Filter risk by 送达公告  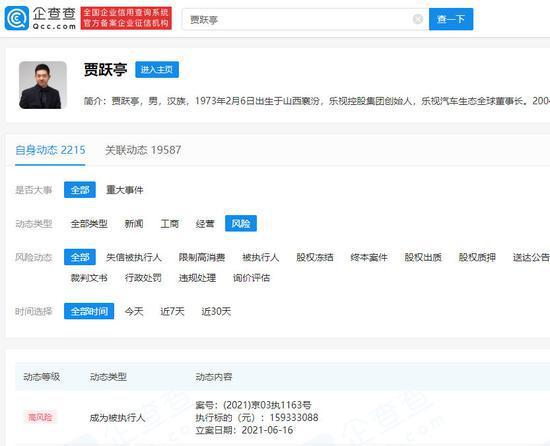click(x=531, y=257)
